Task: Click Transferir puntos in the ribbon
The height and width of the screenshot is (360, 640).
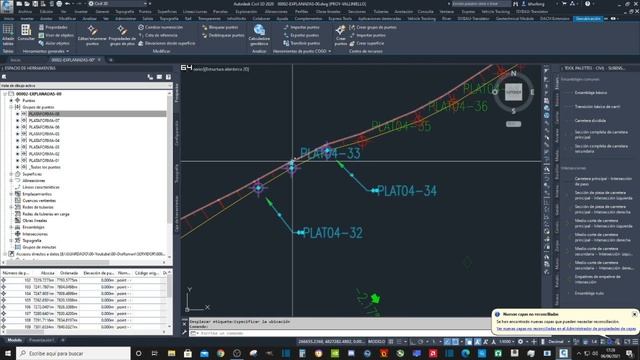Action: pos(301,43)
